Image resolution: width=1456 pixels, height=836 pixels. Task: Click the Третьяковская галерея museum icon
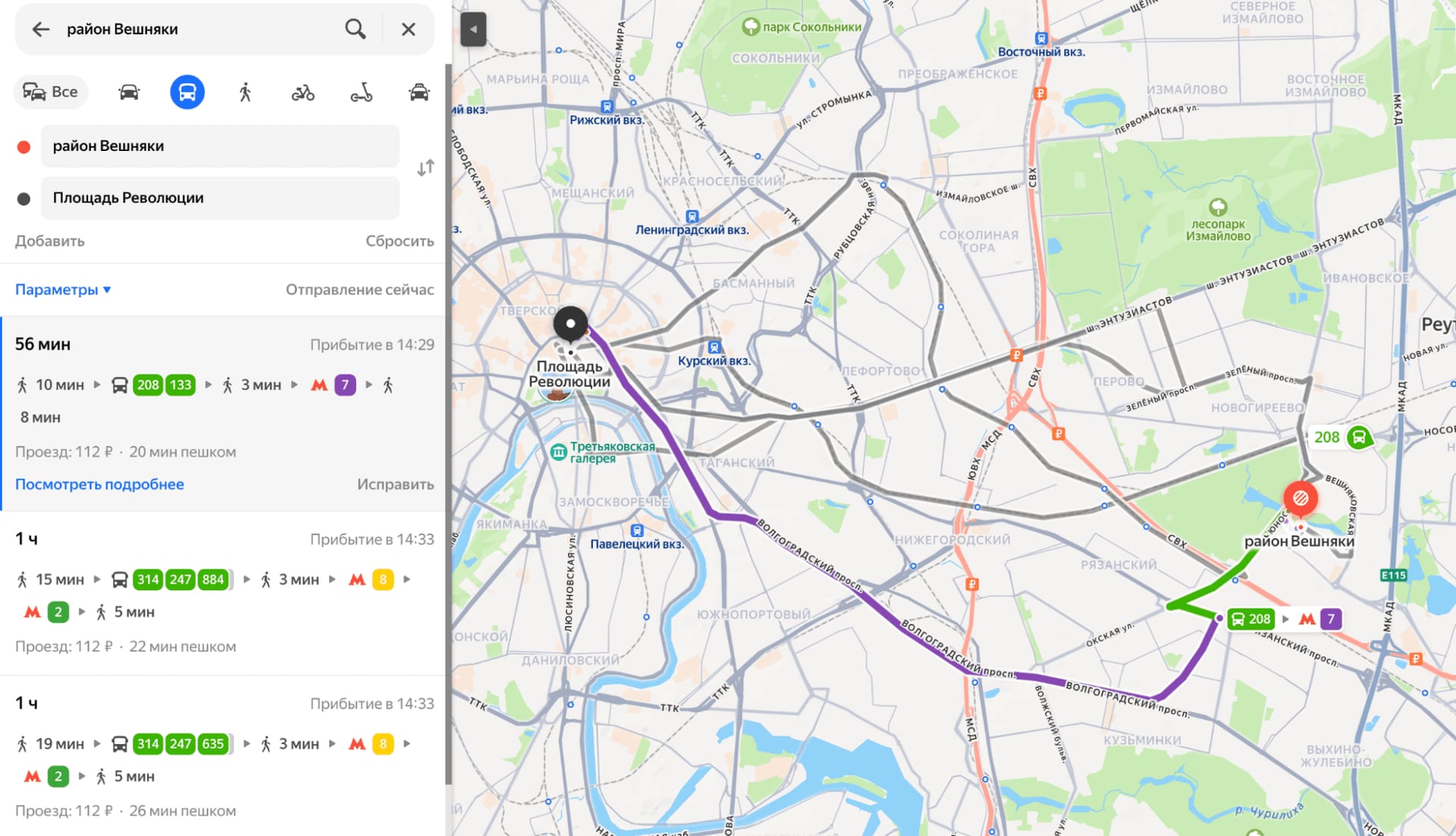558,452
